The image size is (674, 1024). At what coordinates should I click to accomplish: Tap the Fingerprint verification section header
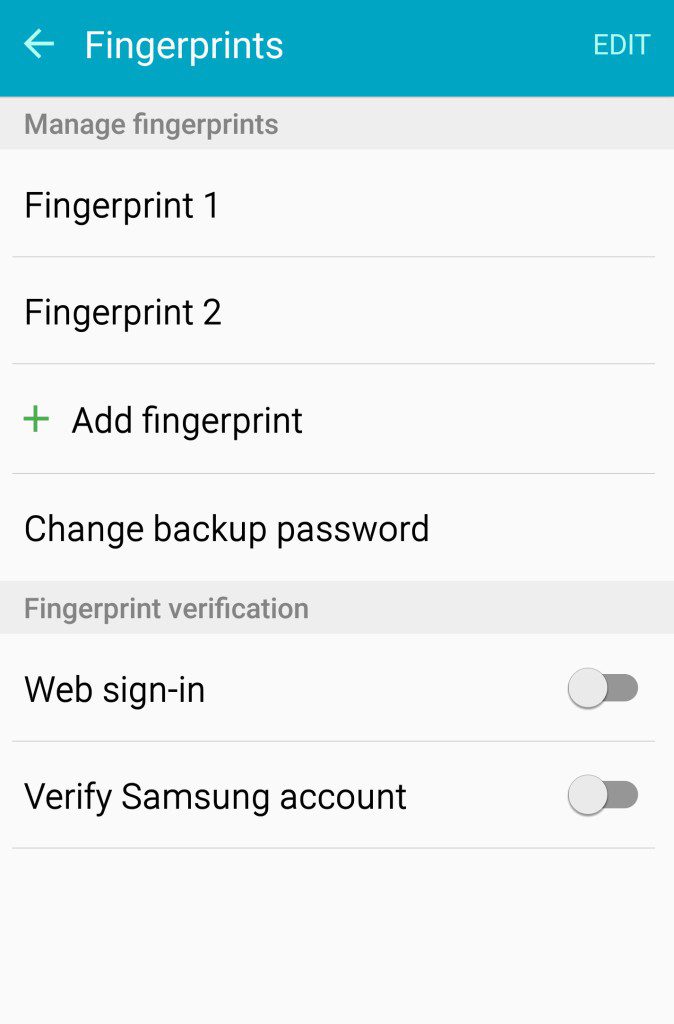(165, 606)
